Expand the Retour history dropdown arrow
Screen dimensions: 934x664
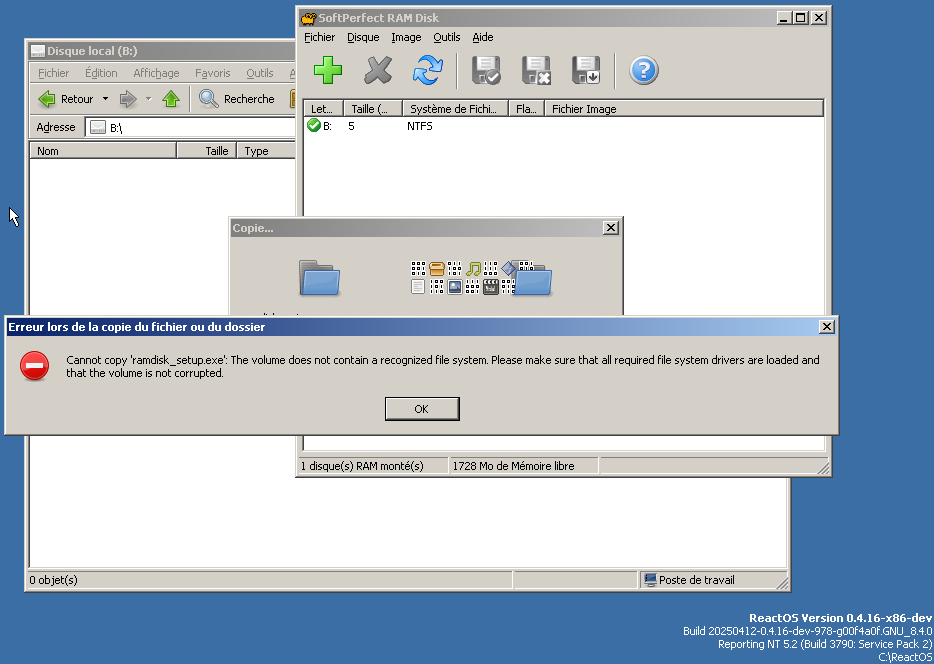click(x=105, y=99)
